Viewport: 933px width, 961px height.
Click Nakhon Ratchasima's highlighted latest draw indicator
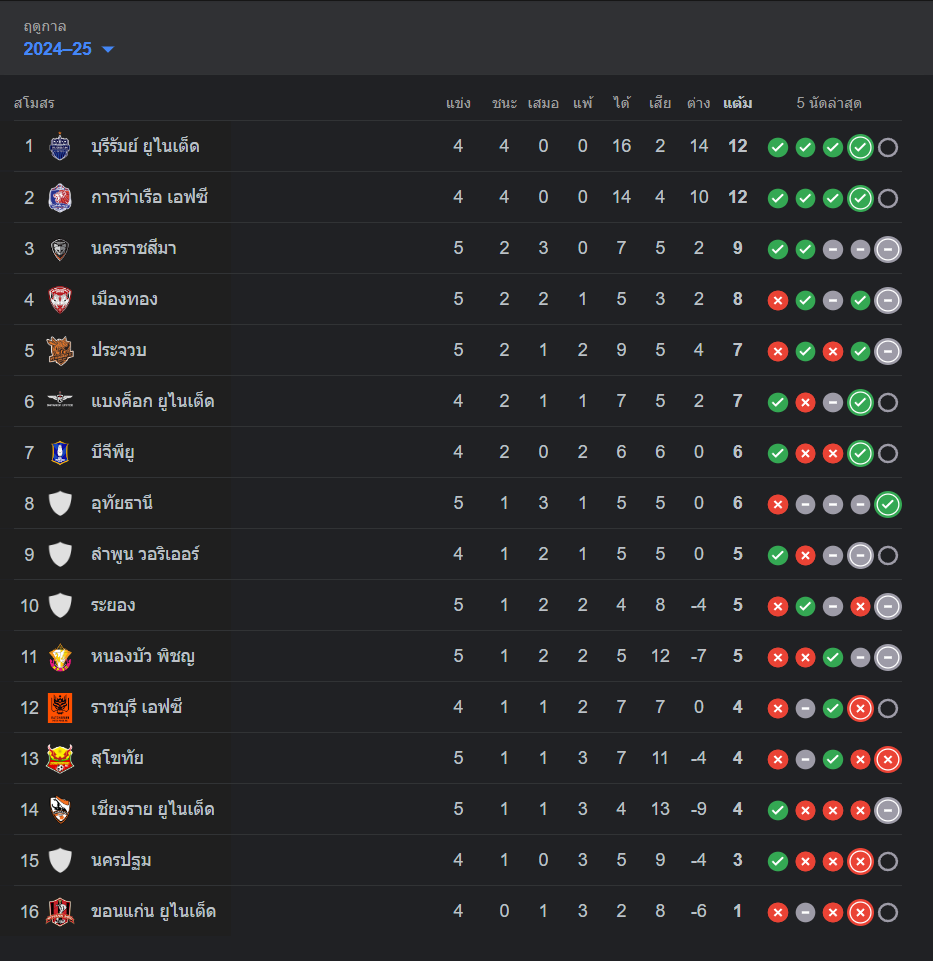pos(887,249)
